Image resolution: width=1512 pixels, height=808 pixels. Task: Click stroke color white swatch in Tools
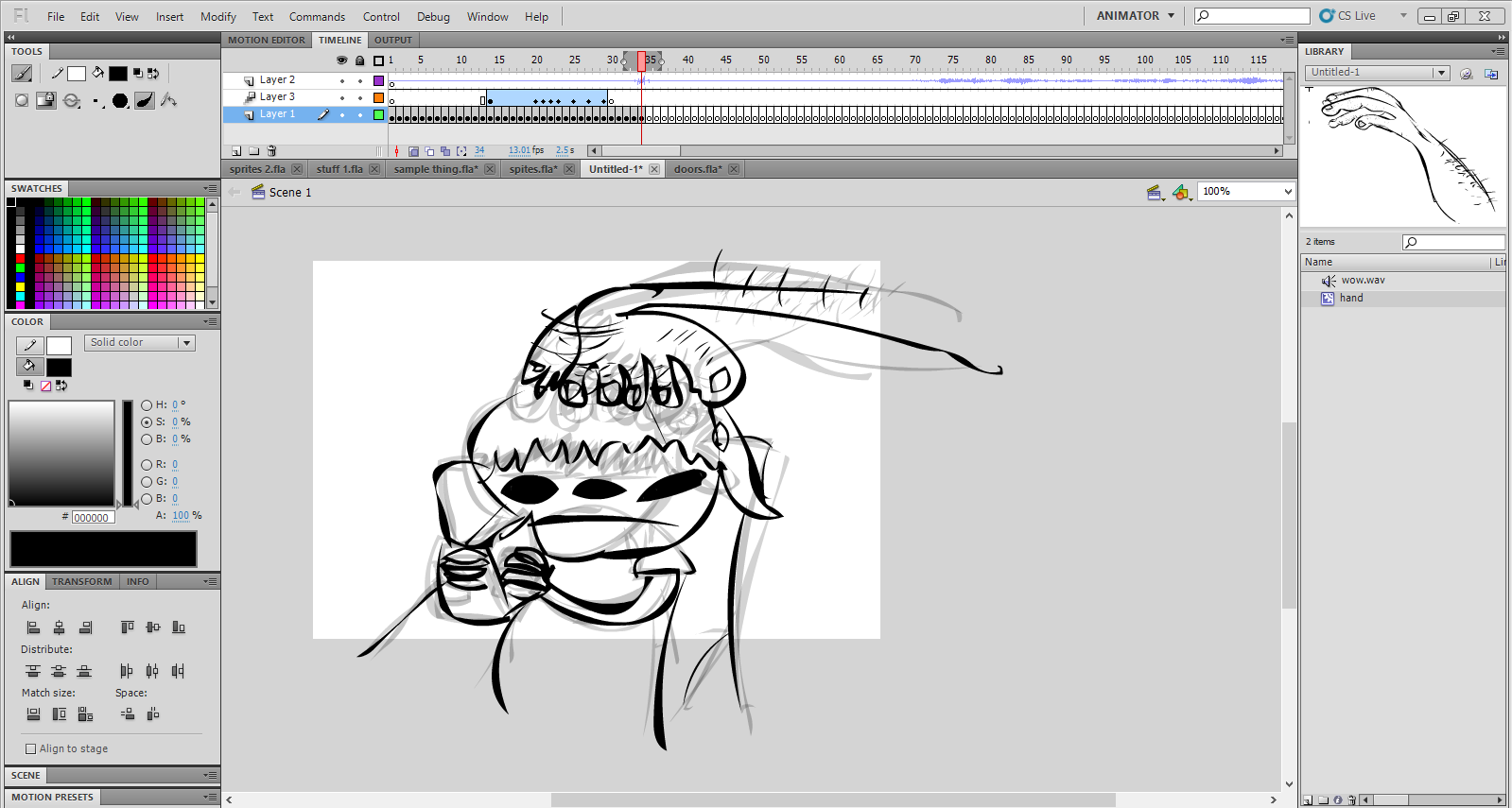click(77, 74)
